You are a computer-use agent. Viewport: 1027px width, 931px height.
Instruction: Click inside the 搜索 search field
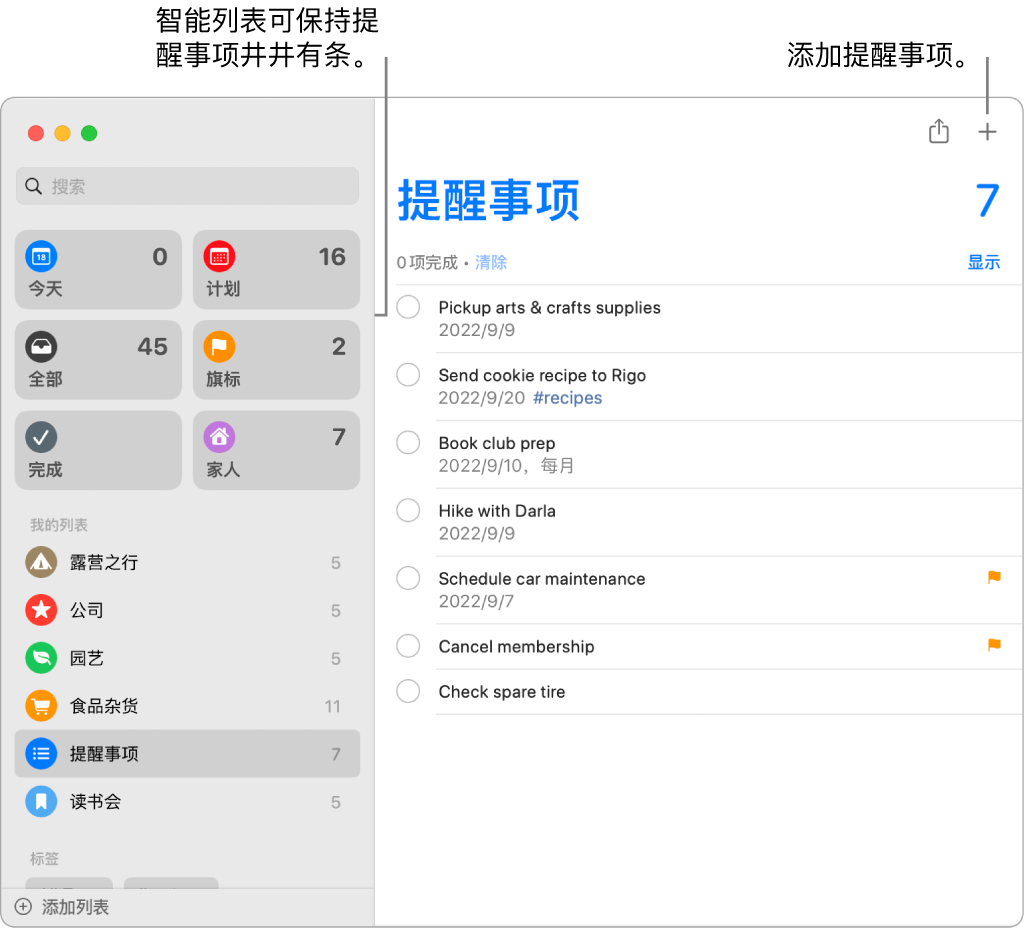(x=187, y=186)
